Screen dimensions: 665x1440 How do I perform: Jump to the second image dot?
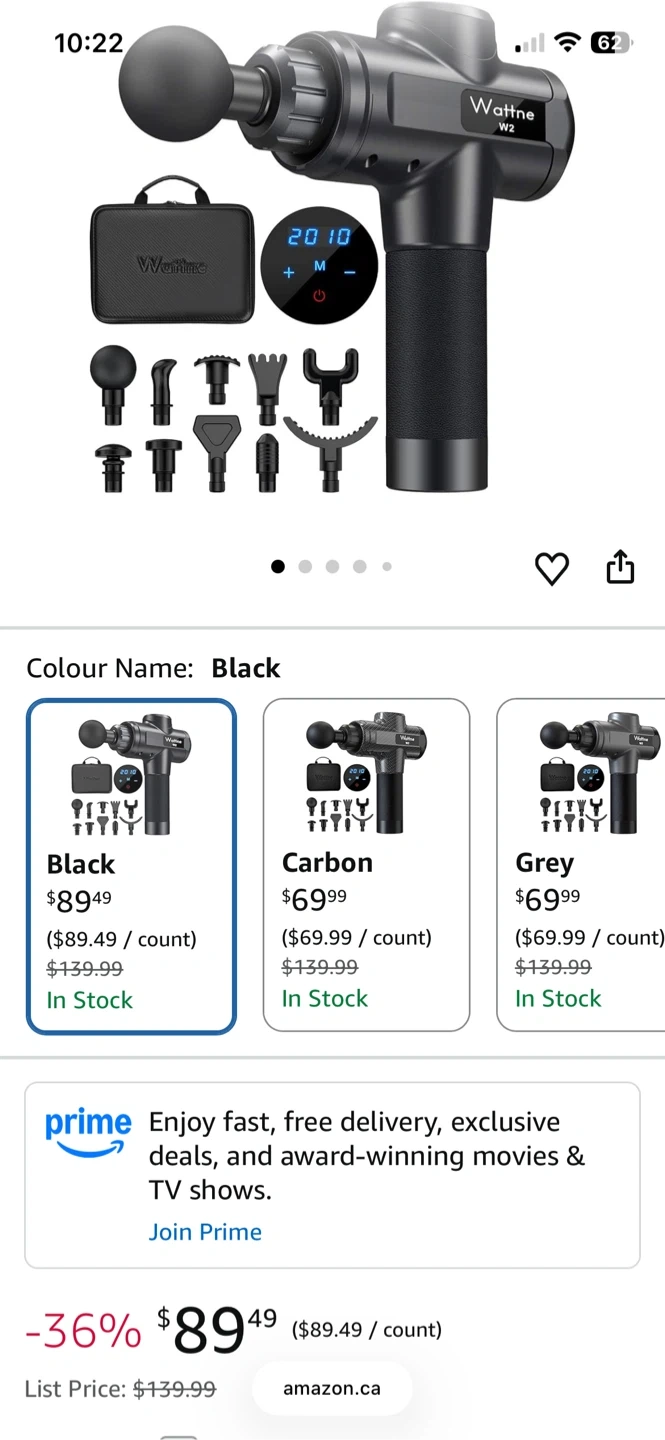pyautogui.click(x=305, y=567)
